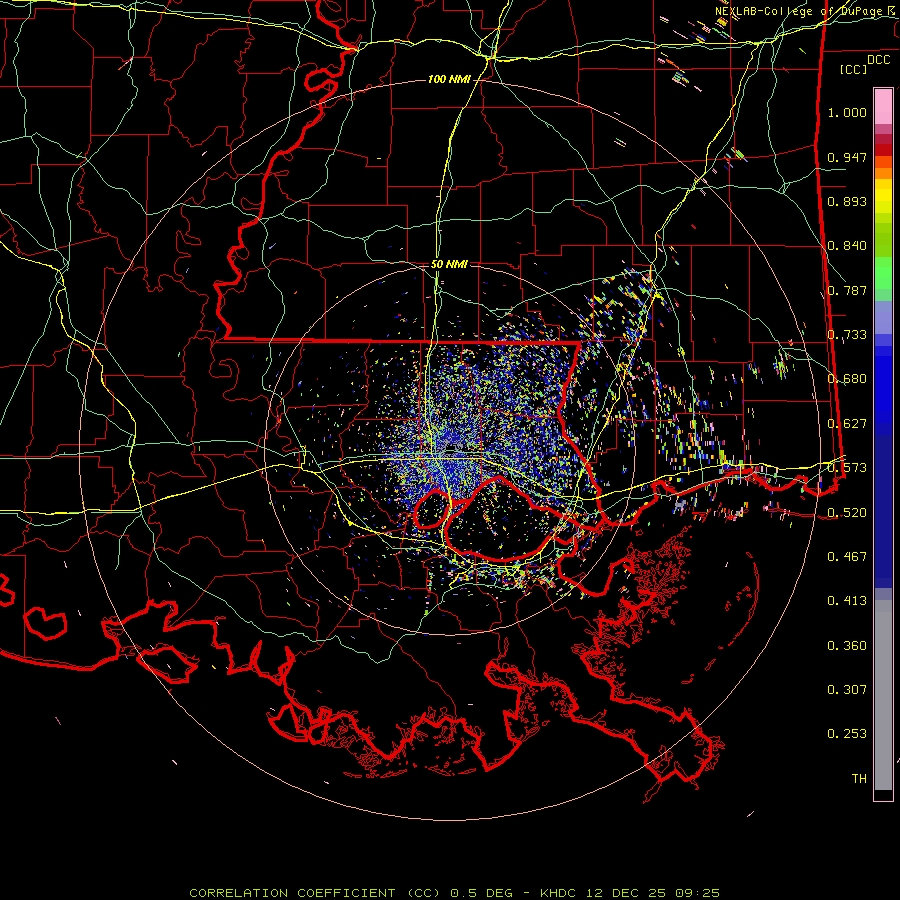The height and width of the screenshot is (900, 900).
Task: Click the 0.467 scale value
Action: [x=847, y=557]
